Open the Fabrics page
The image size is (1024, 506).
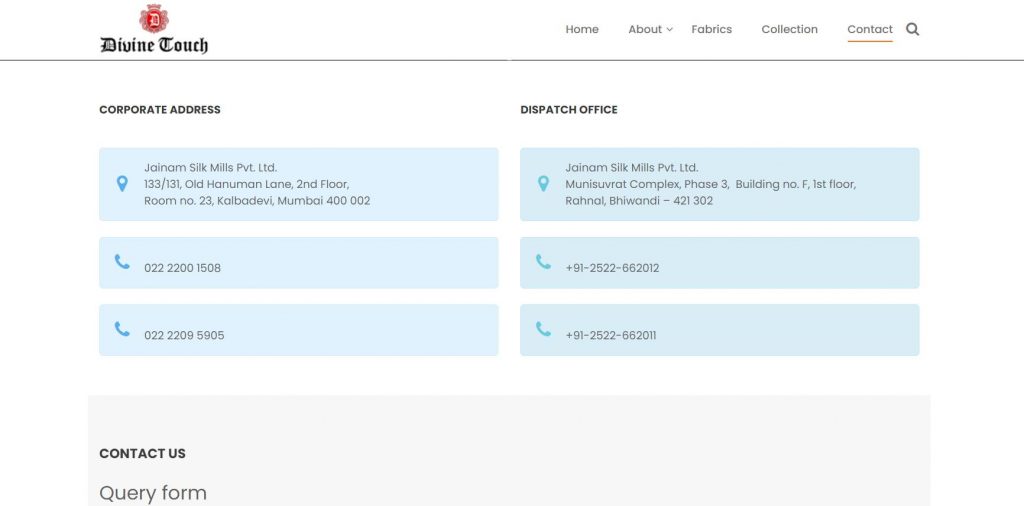712,29
